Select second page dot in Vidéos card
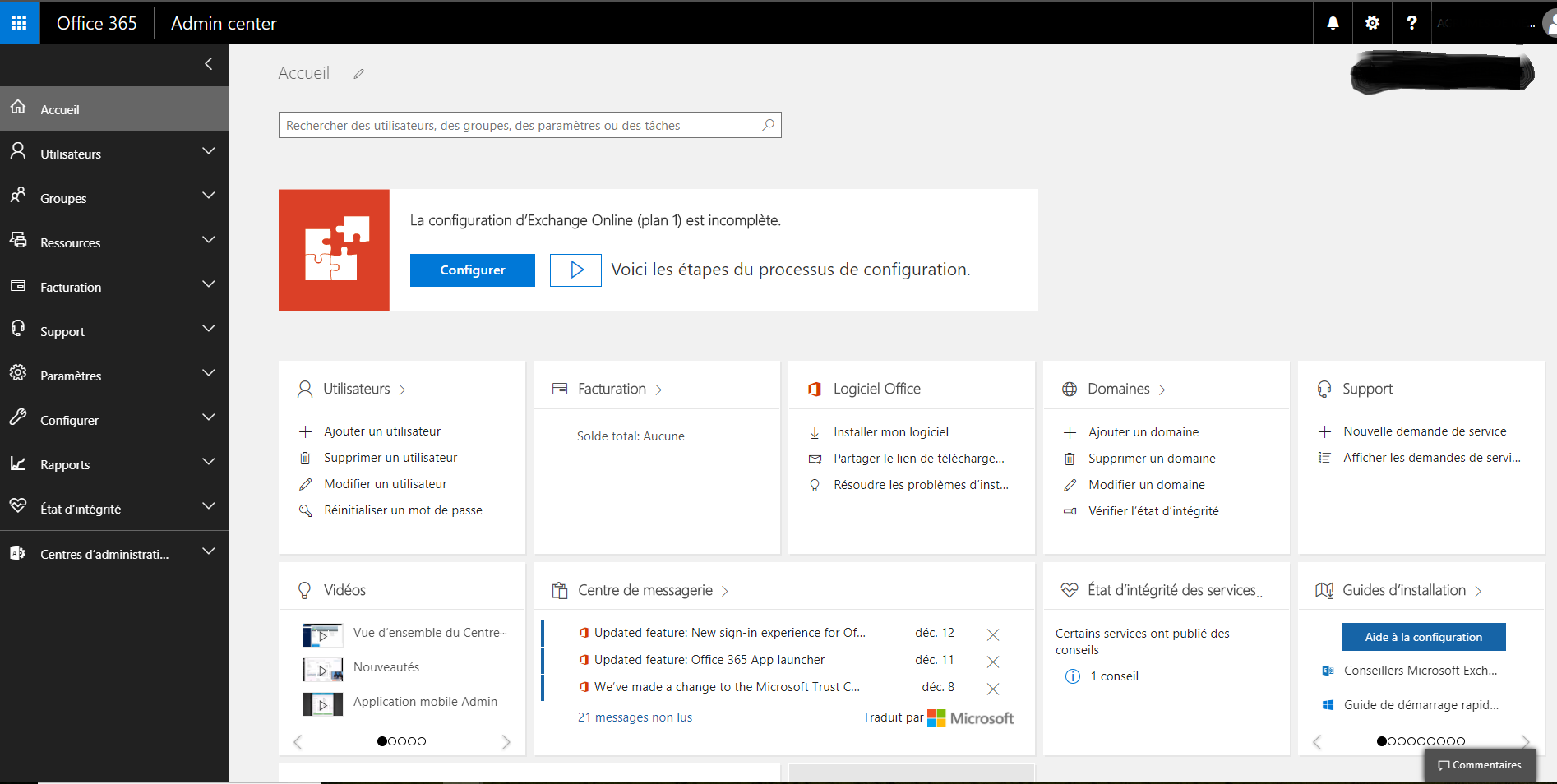Screen dimensions: 1557x784 (x=392, y=741)
